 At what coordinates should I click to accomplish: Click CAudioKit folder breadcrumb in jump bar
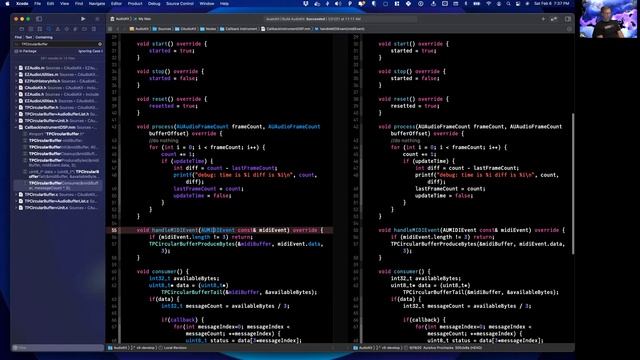[x=186, y=29]
